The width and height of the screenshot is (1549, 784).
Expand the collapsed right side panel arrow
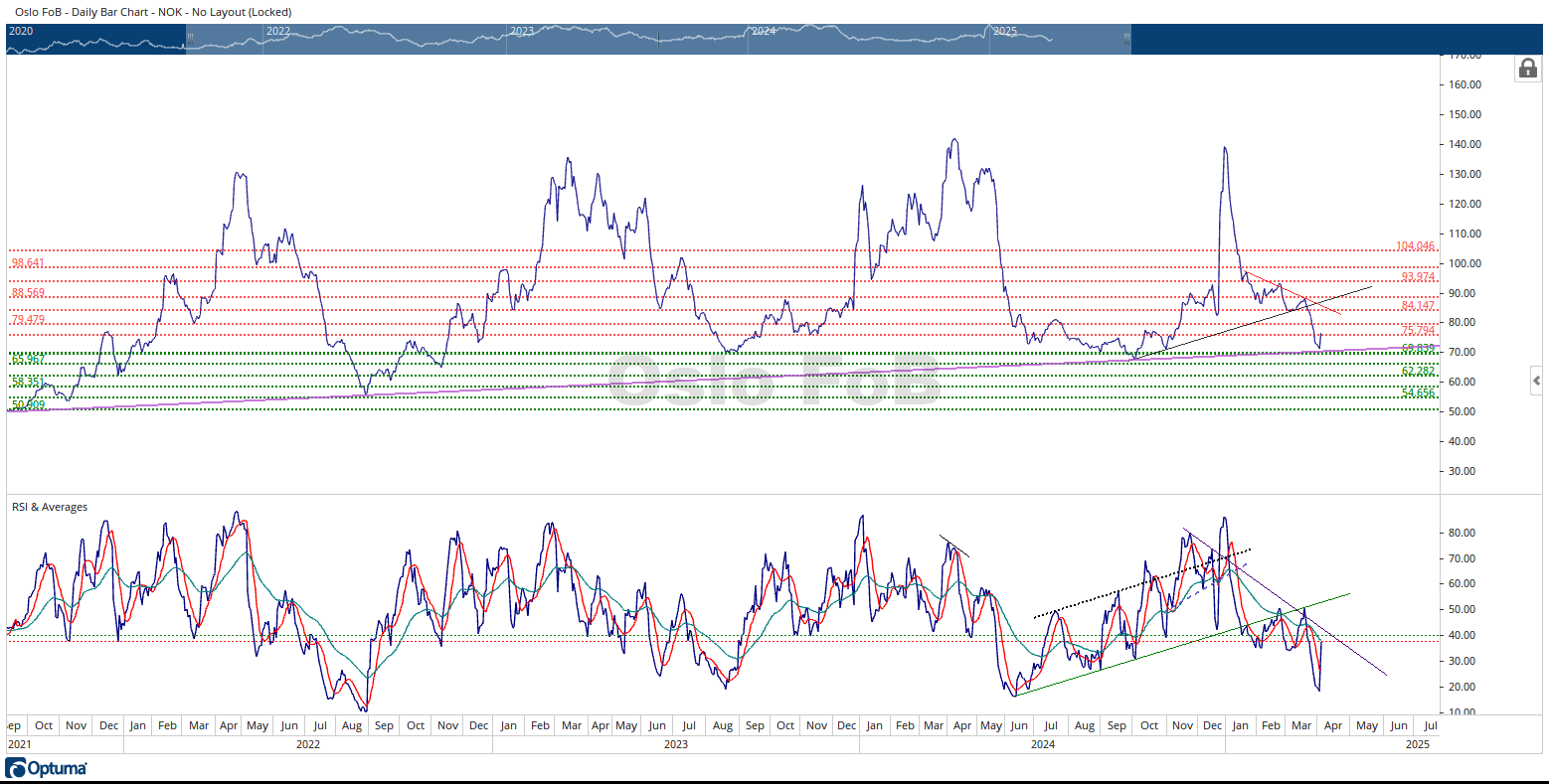coord(1536,381)
